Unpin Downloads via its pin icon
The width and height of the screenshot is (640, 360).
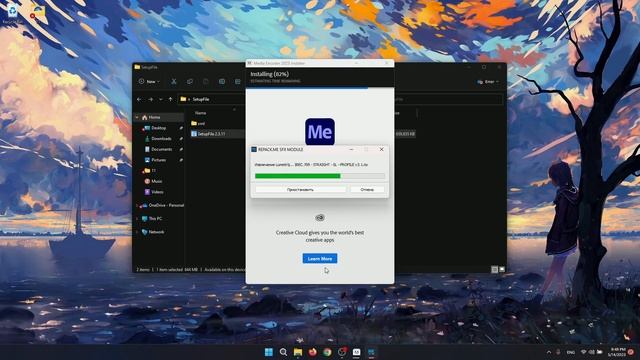(x=181, y=139)
